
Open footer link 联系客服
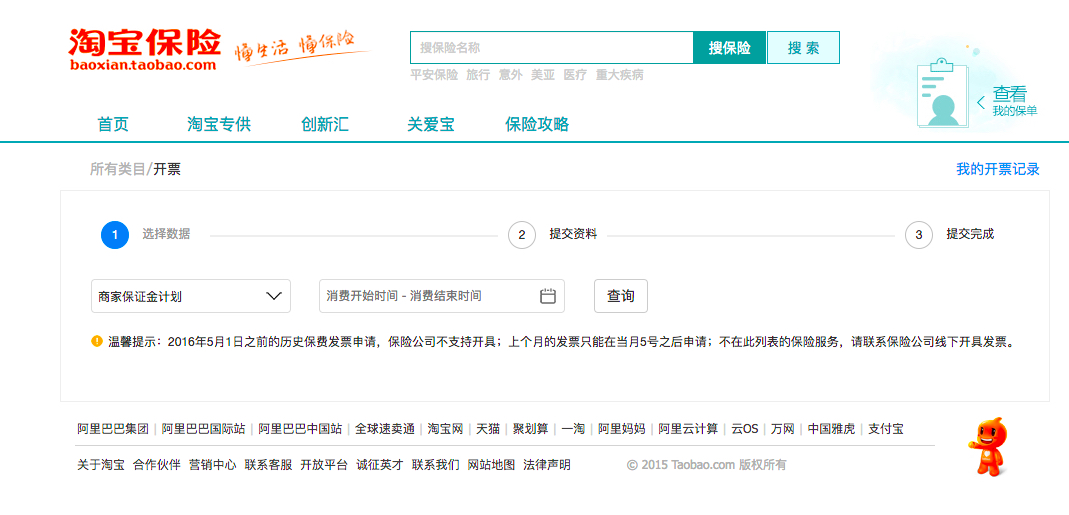point(269,465)
